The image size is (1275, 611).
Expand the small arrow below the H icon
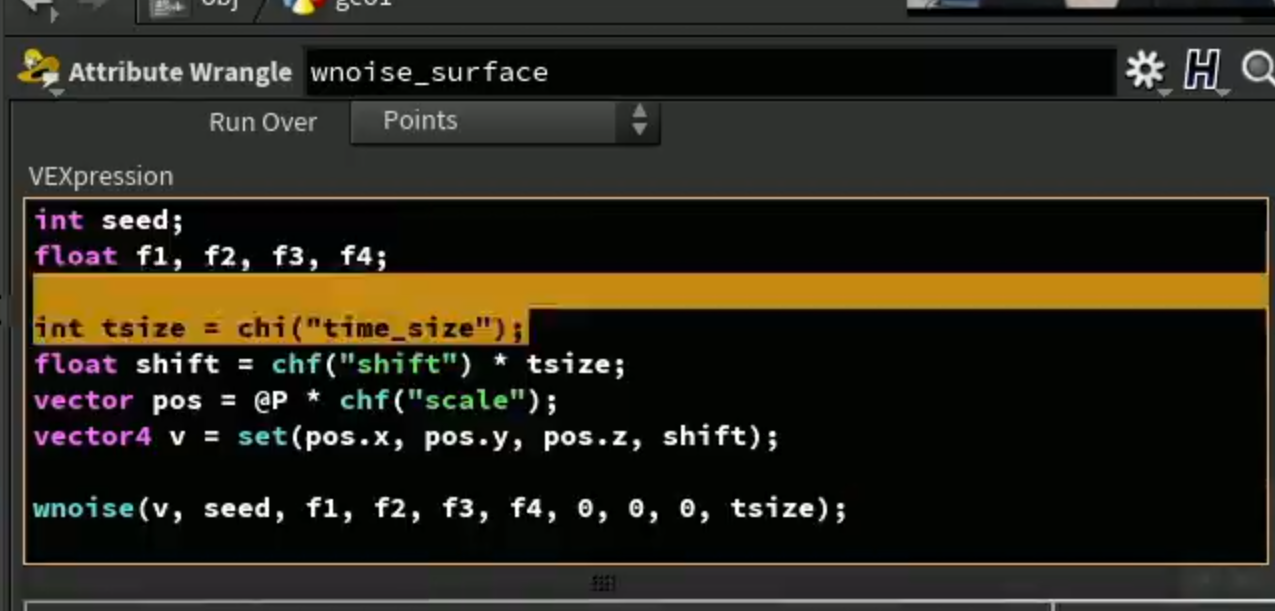point(1224,93)
